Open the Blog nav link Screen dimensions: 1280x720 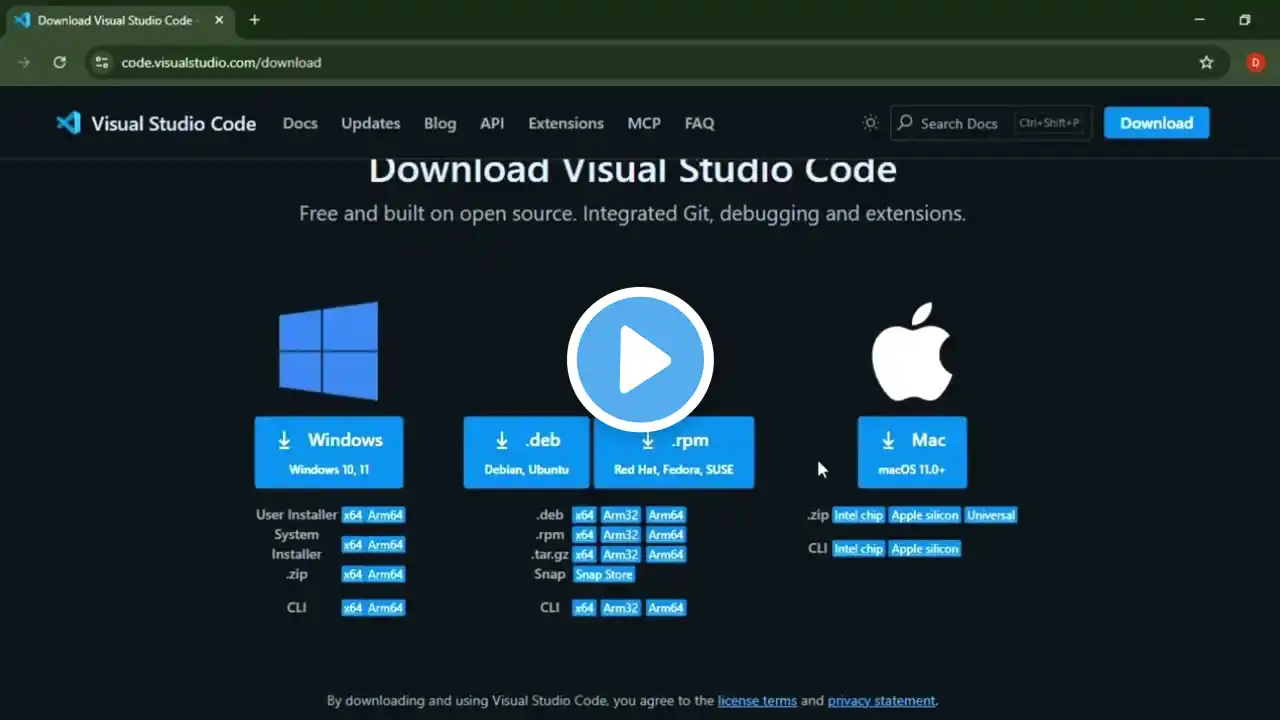tap(440, 123)
